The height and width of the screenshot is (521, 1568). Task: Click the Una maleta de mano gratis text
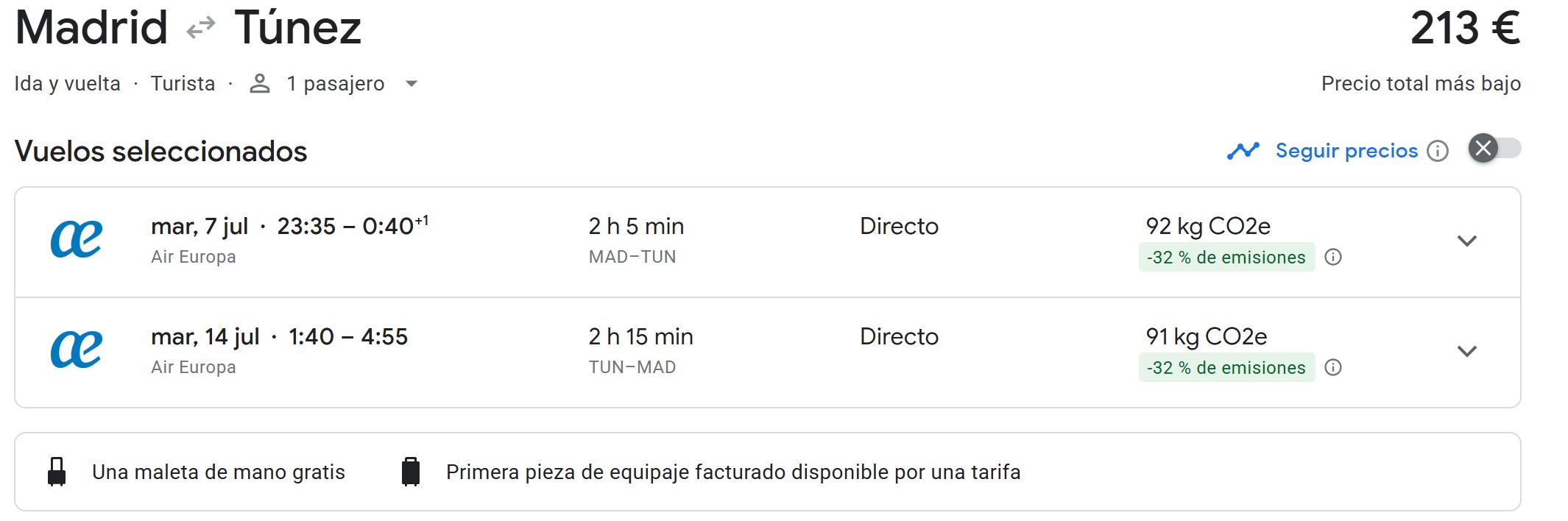point(218,472)
